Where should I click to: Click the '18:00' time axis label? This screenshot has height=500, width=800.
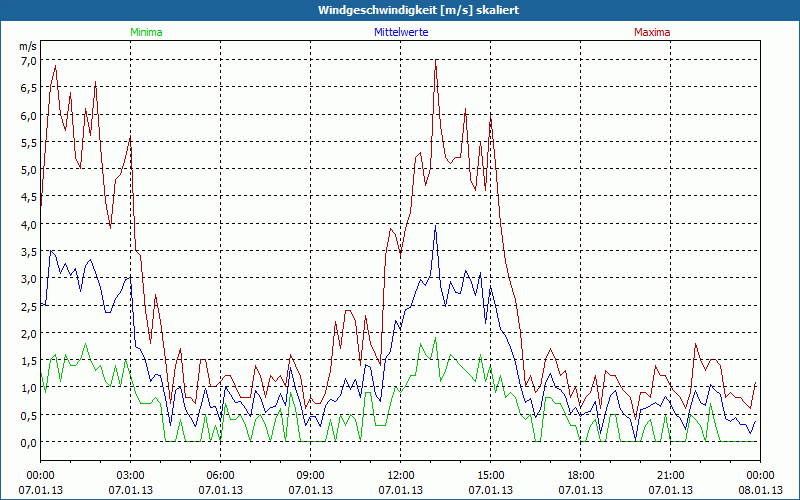pos(581,476)
